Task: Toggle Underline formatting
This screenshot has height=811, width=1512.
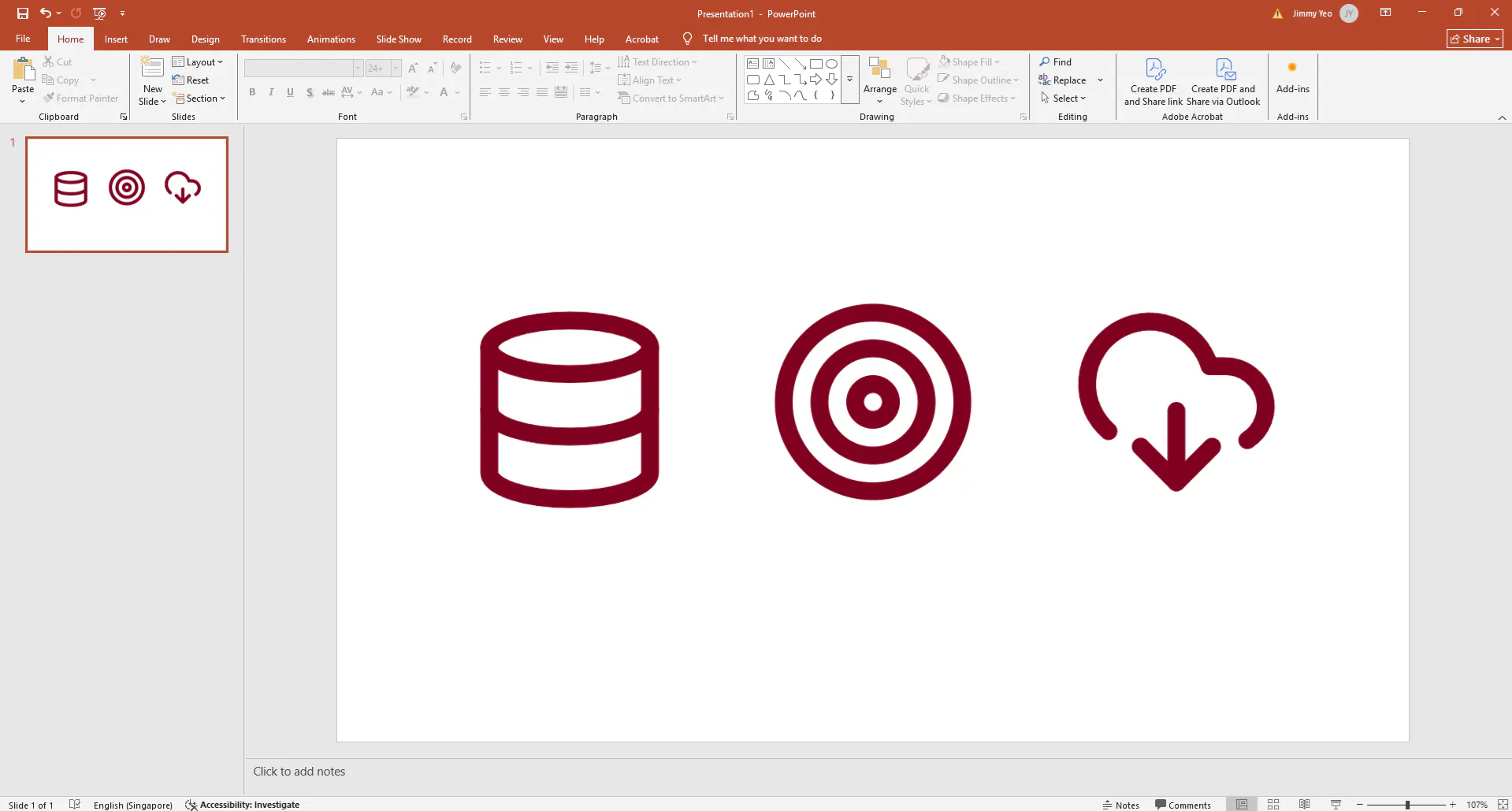Action: [290, 92]
